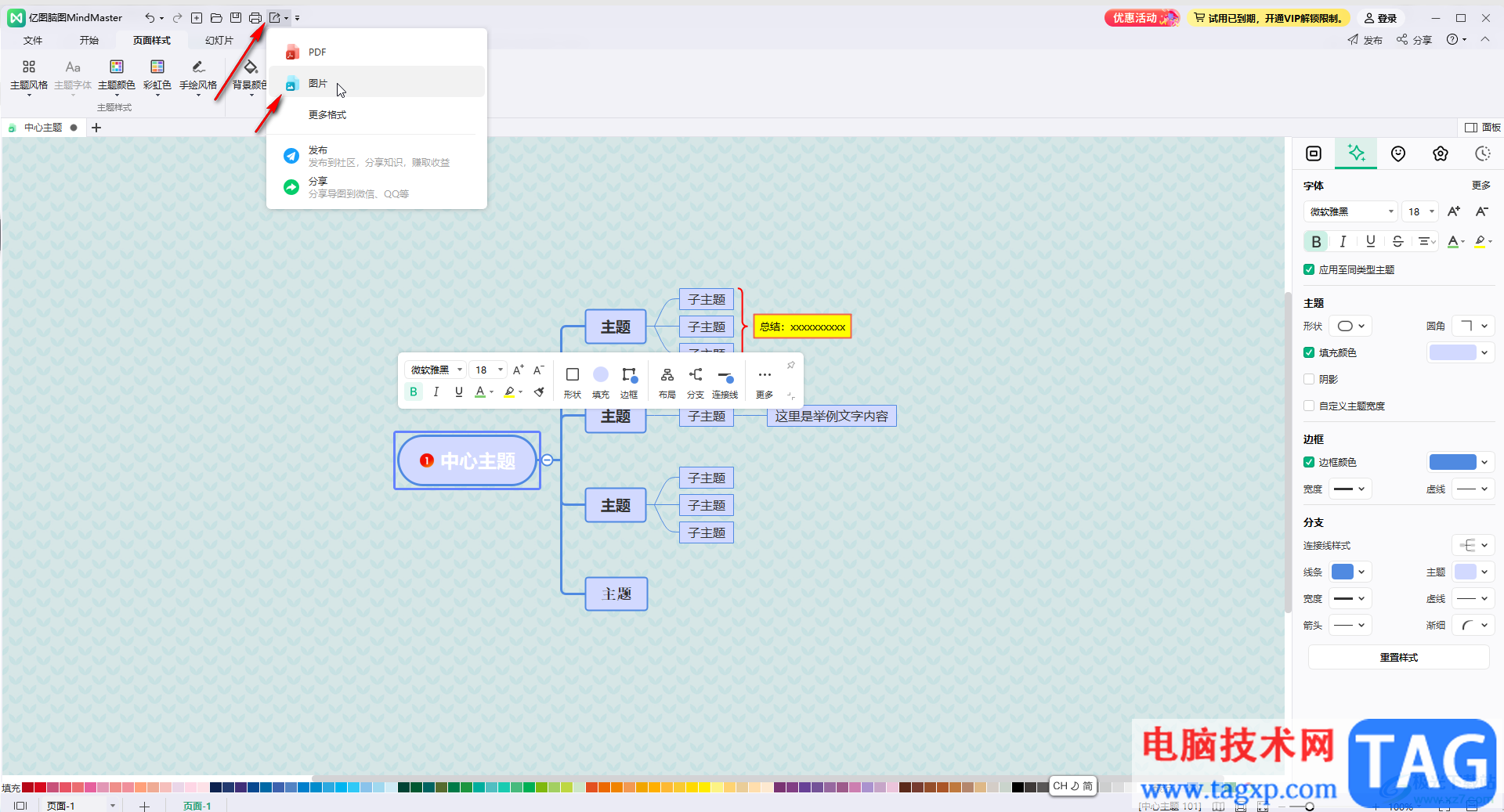1504x812 pixels.
Task: Open 圆角 corner dropdown
Action: 1473,326
